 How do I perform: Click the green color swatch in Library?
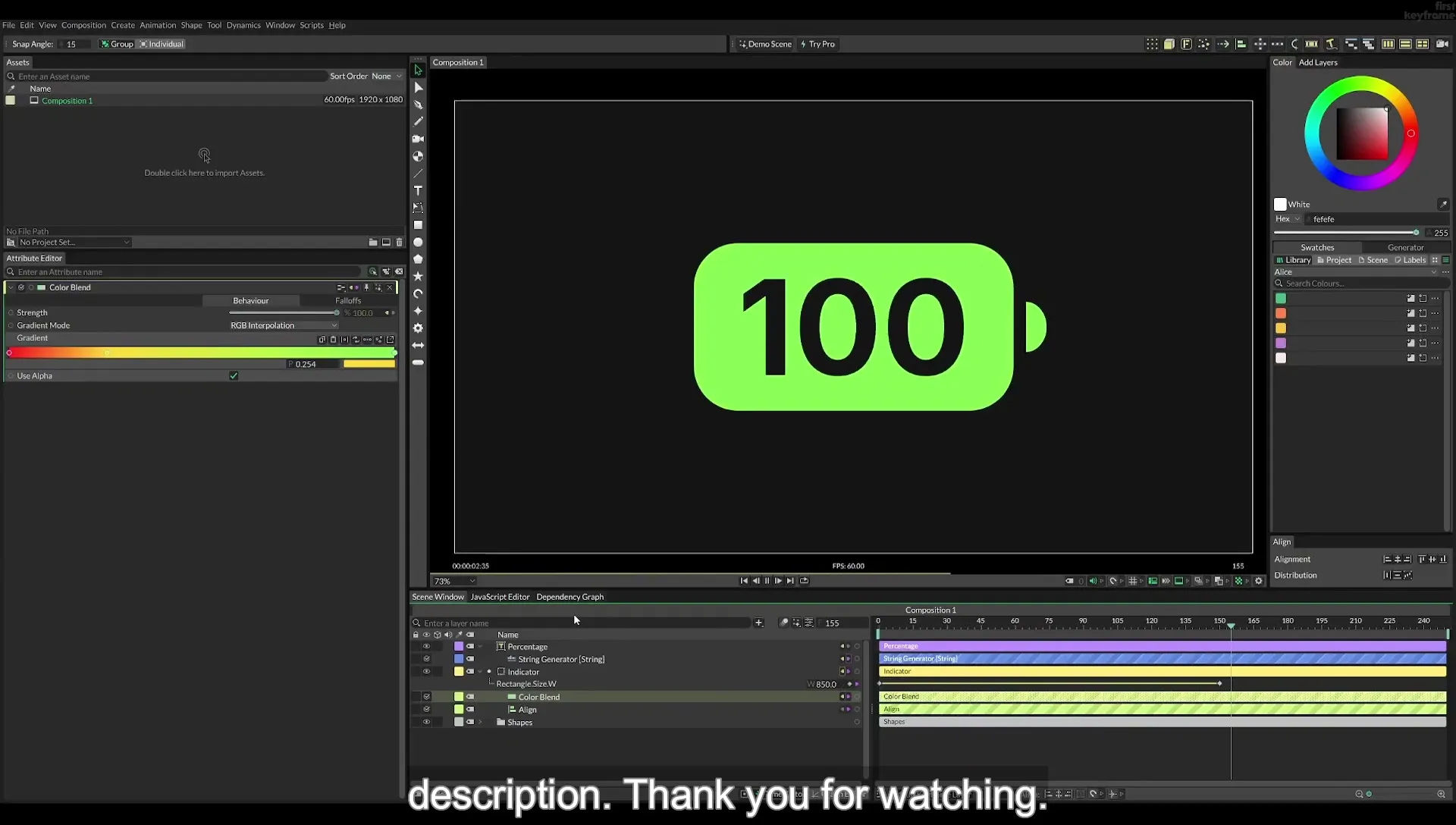[x=1281, y=299]
